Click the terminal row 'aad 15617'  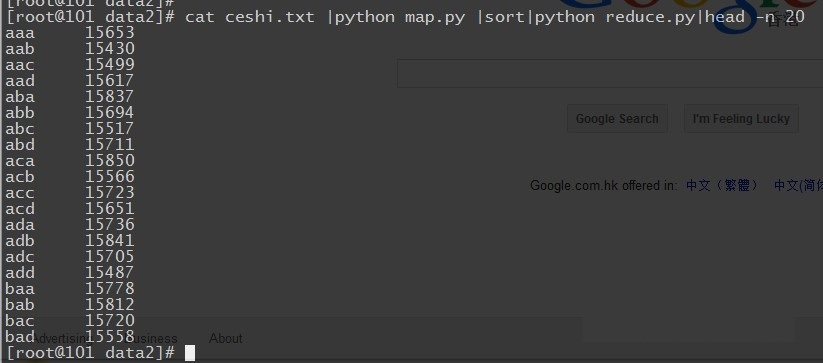(x=70, y=81)
